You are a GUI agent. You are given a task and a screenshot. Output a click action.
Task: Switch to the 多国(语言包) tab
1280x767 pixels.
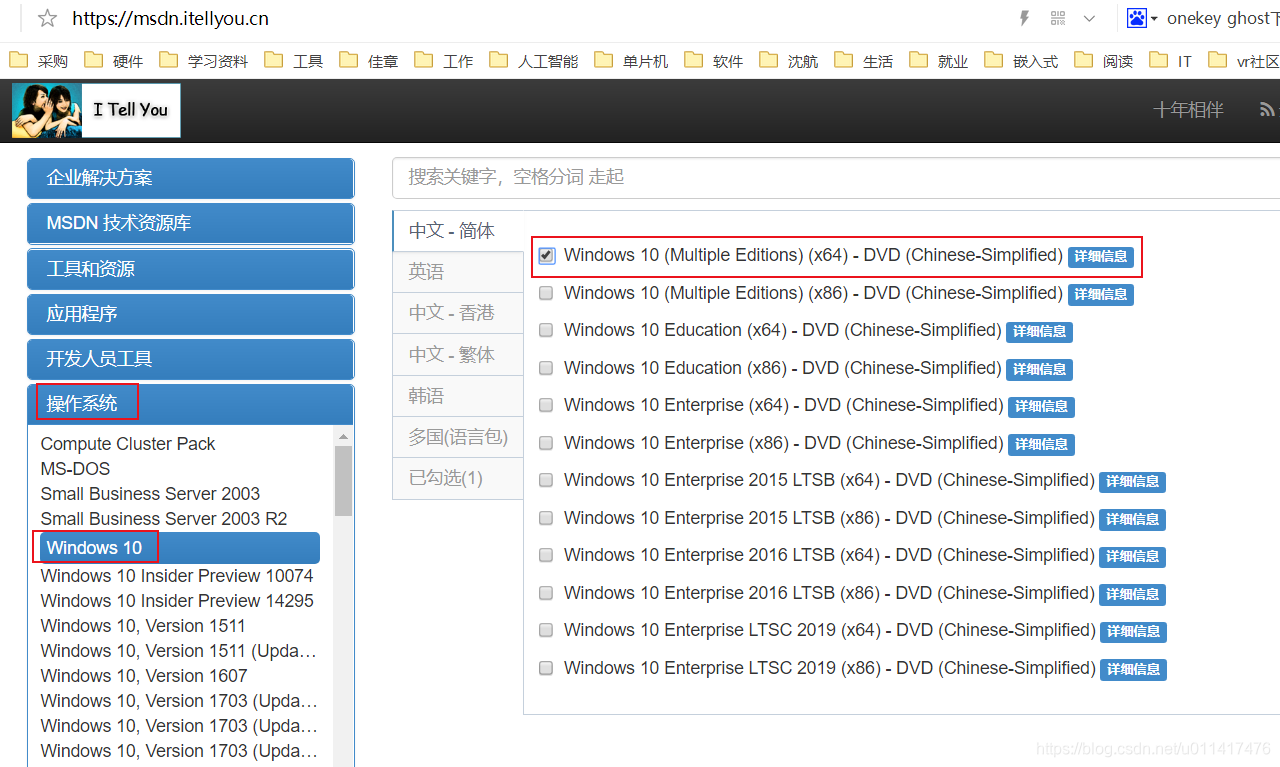pos(458,437)
